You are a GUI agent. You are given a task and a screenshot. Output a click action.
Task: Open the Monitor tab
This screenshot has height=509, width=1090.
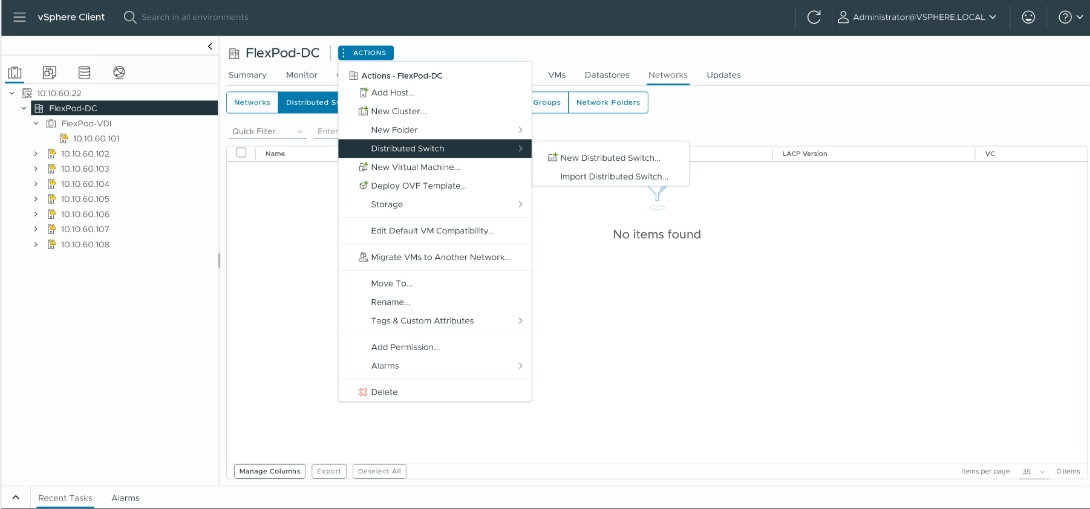click(x=302, y=75)
